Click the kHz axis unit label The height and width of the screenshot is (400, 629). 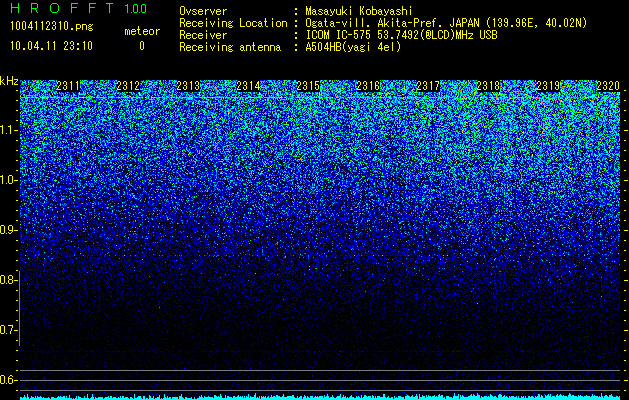[x=9, y=81]
